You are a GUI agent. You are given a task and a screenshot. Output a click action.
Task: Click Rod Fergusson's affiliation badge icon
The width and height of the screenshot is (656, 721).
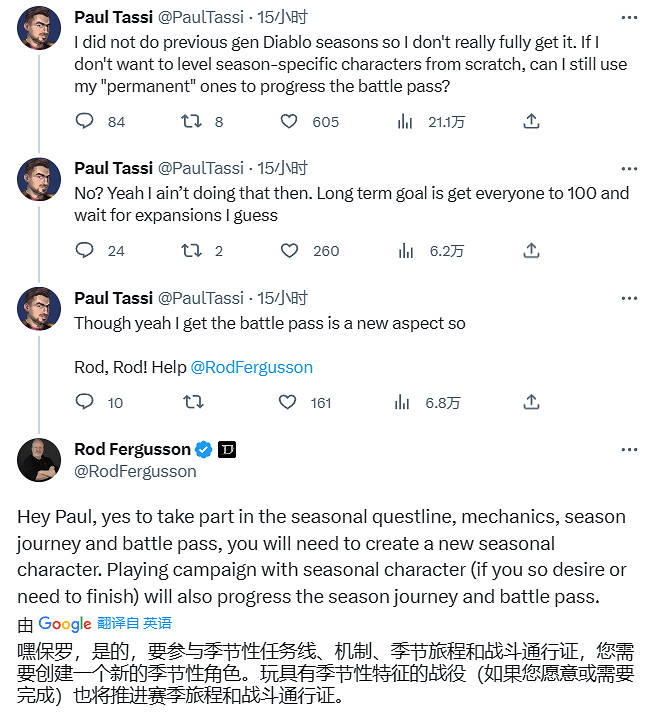[227, 449]
